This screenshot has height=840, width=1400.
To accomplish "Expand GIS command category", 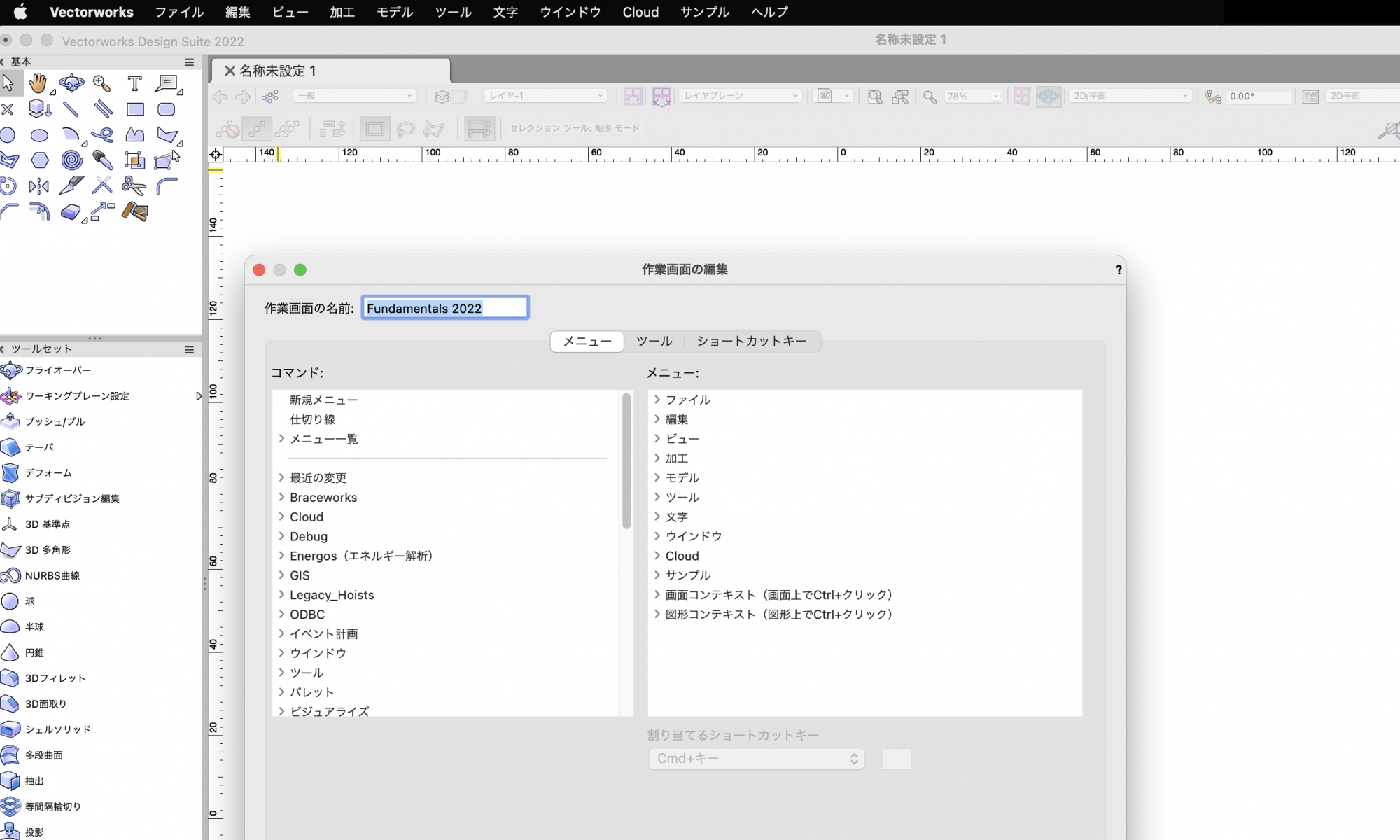I will click(281, 575).
